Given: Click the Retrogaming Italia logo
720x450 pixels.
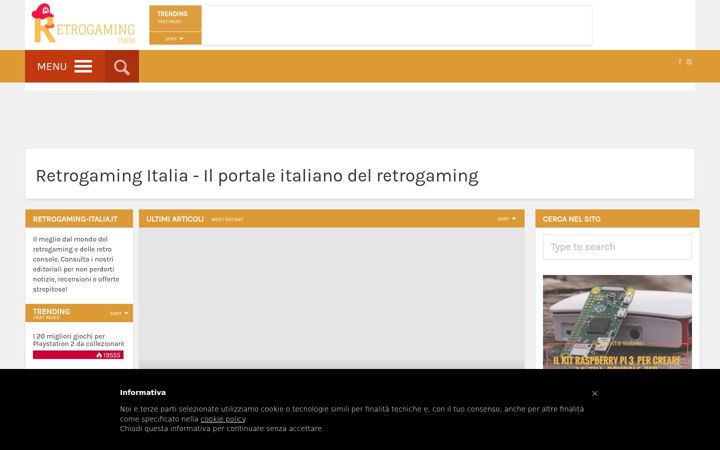Looking at the screenshot, I should coord(83,23).
